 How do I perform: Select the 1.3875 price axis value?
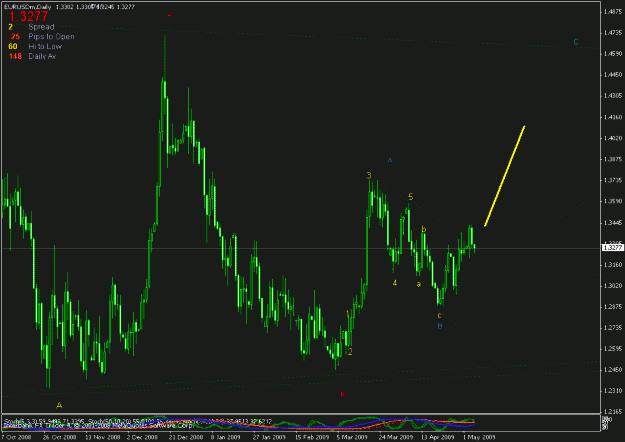(613, 159)
